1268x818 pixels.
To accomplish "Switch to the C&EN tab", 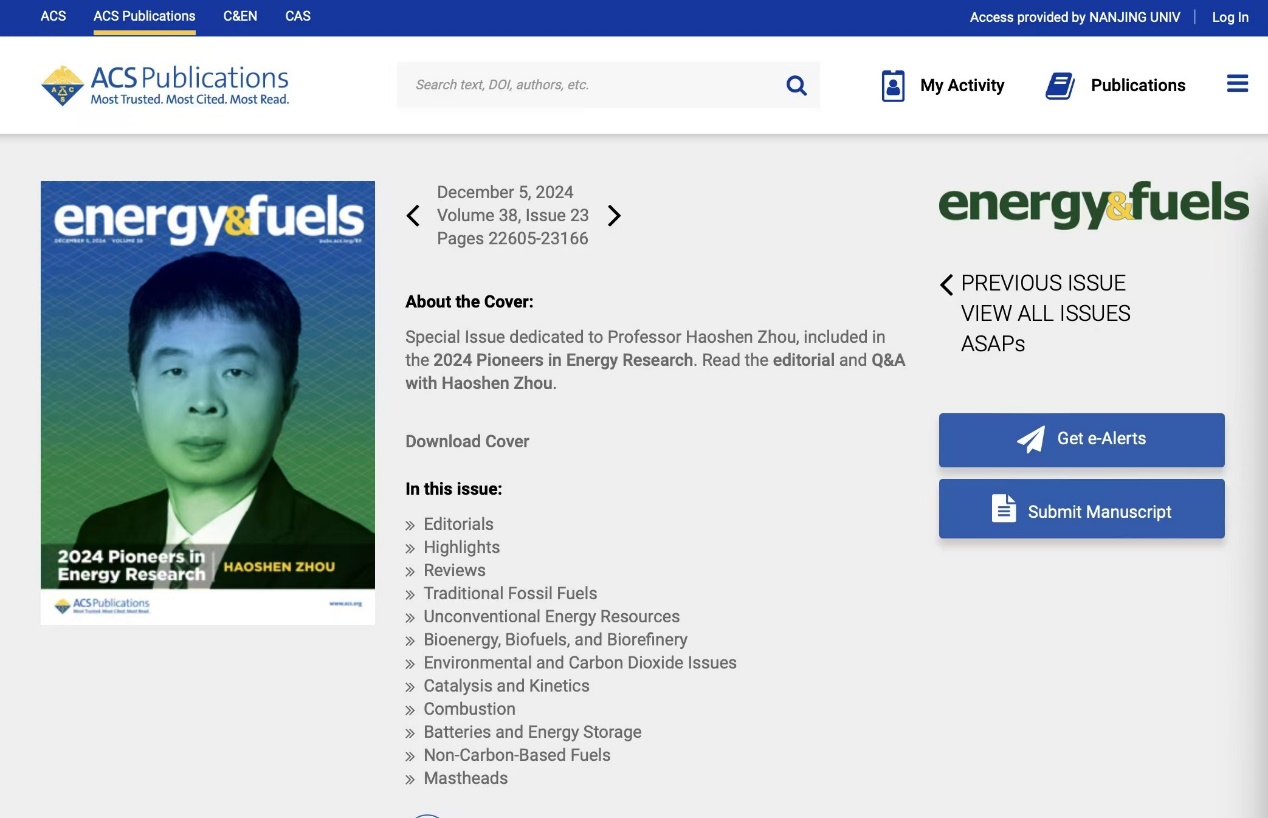I will (240, 16).
